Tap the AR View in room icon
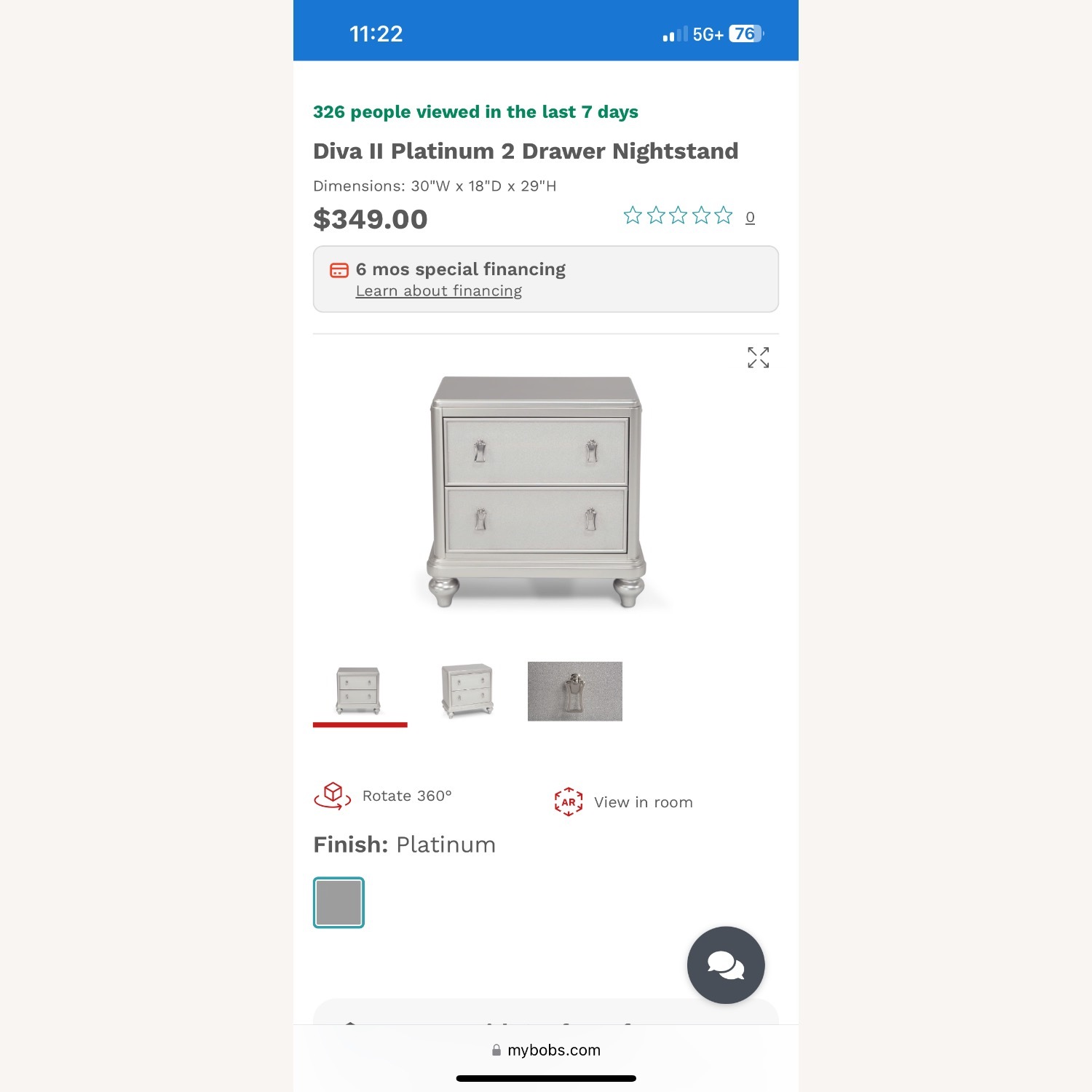The image size is (1092, 1092). click(569, 802)
